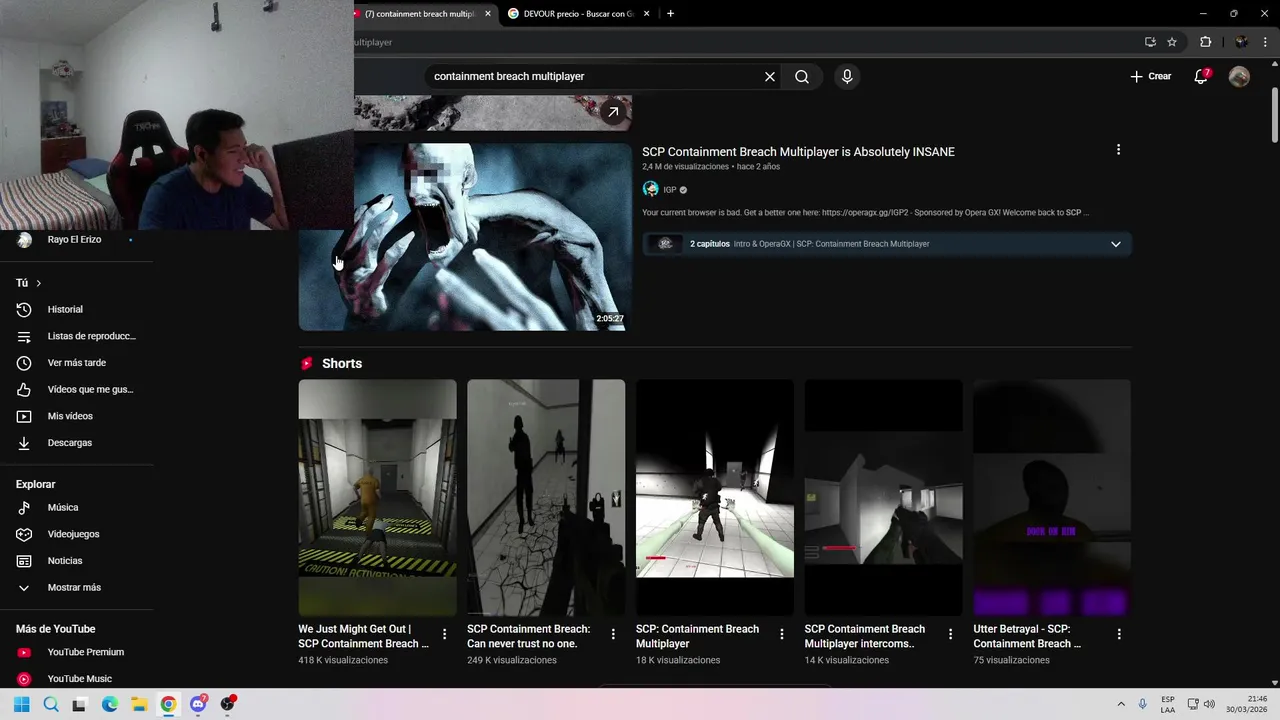The image size is (1280, 720).
Task: Click the Crear button
Action: (1151, 77)
